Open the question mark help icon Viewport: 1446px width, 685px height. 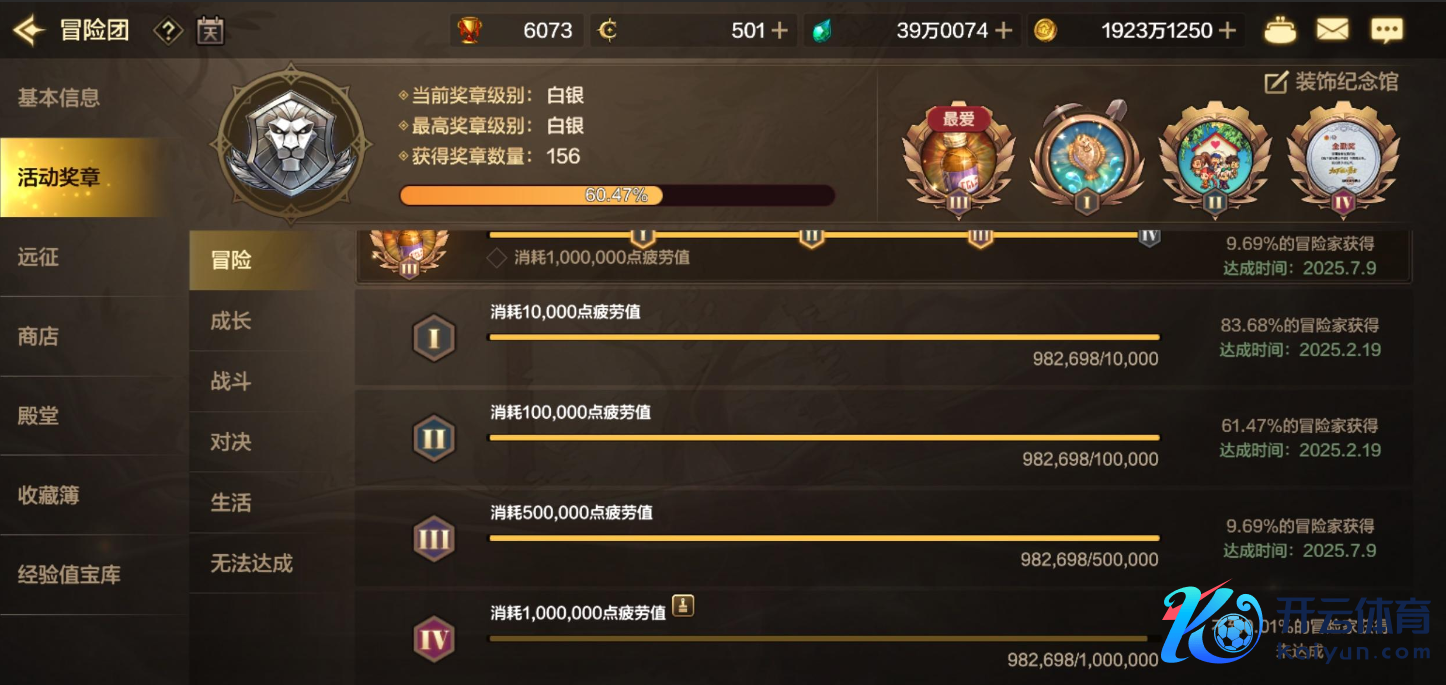coord(168,31)
